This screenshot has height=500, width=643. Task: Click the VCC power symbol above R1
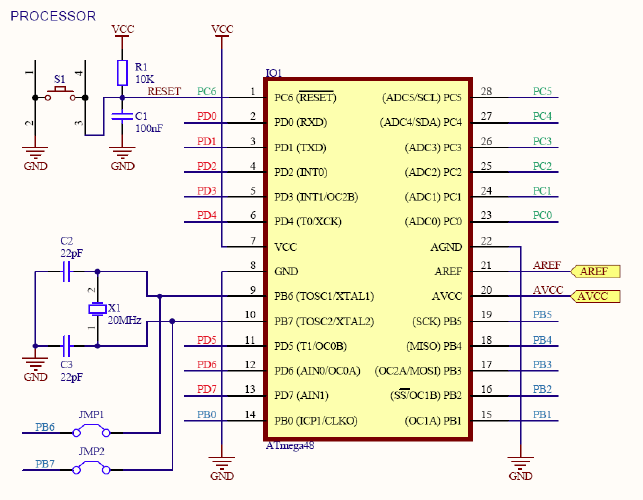pyautogui.click(x=122, y=32)
